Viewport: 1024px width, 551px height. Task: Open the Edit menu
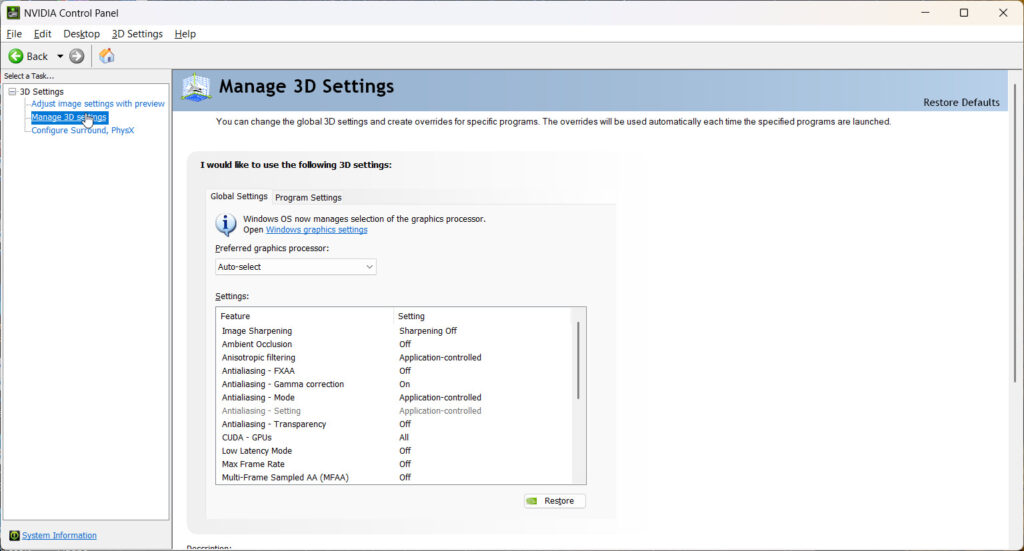coord(42,34)
